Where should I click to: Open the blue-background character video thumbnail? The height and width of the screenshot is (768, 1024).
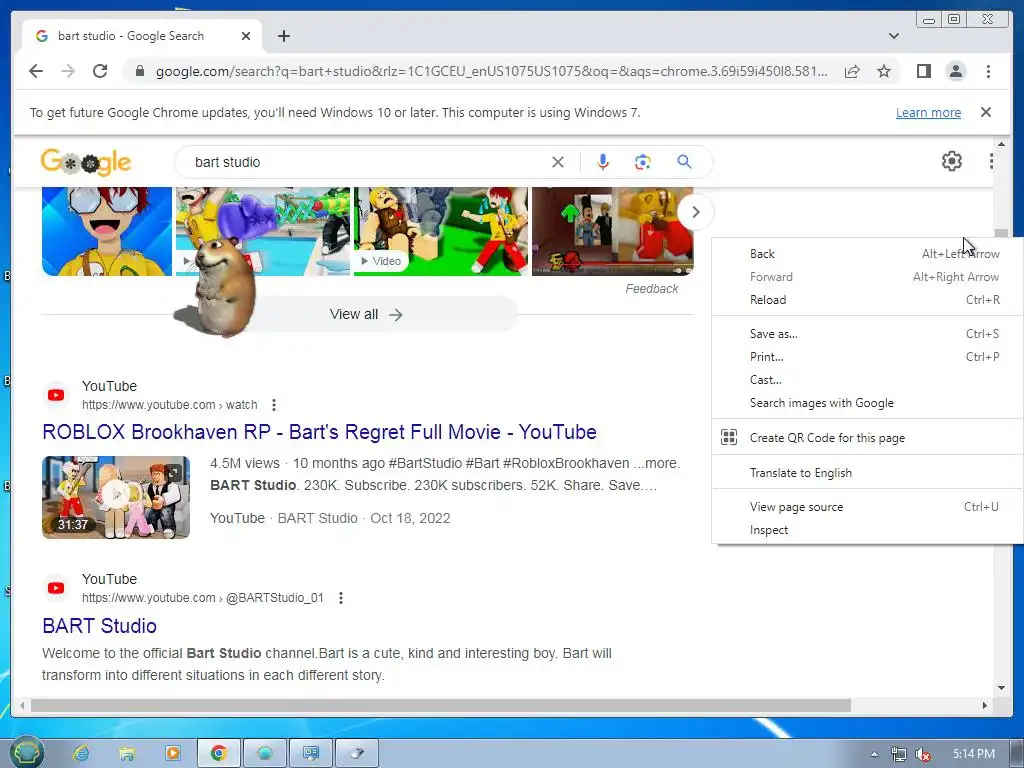coord(106,231)
